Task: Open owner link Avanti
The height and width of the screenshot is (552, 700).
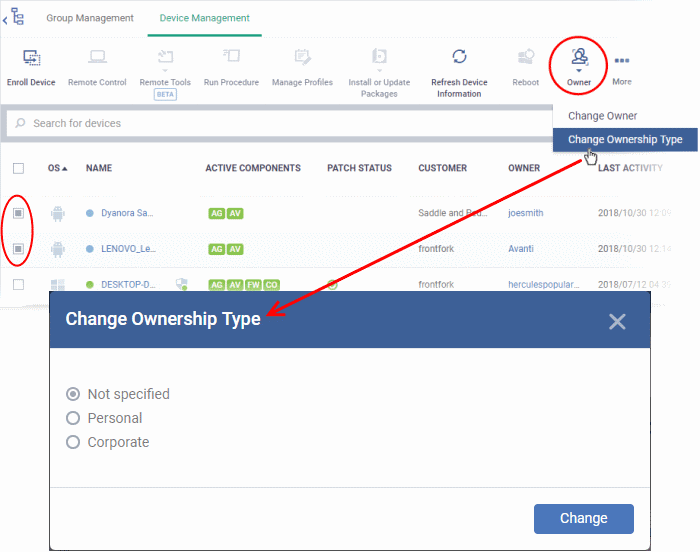Action: tap(521, 249)
